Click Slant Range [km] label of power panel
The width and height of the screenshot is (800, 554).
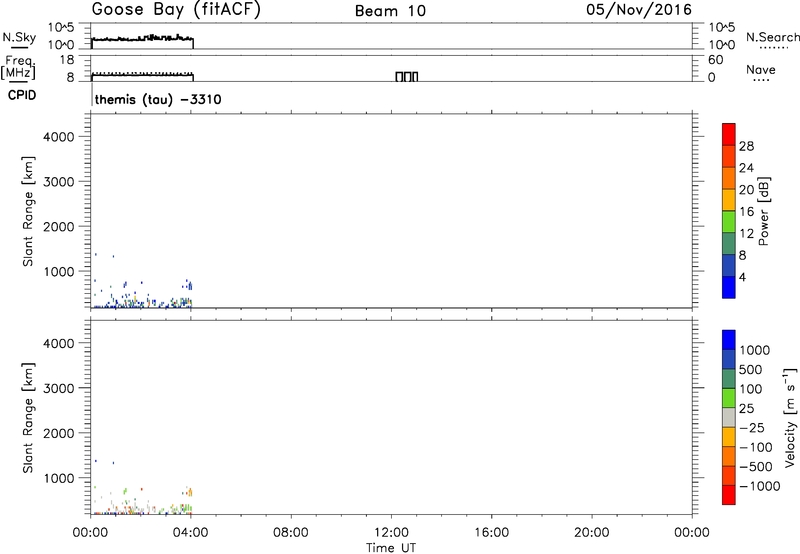click(x=28, y=211)
